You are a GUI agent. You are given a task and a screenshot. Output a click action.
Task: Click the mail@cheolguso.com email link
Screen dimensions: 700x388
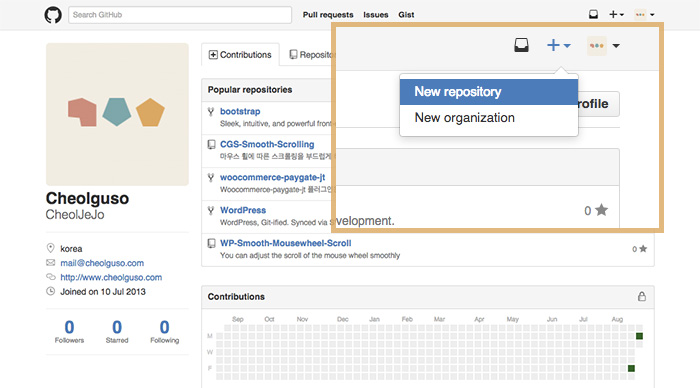pos(102,263)
